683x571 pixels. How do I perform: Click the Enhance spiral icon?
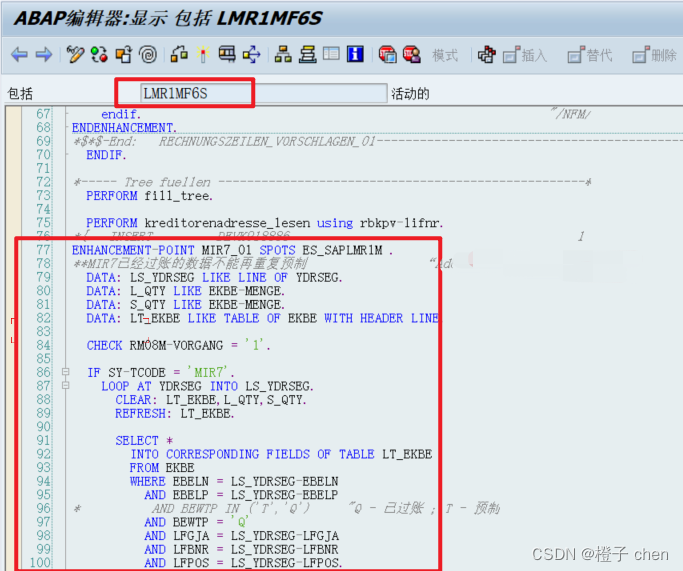[148, 55]
